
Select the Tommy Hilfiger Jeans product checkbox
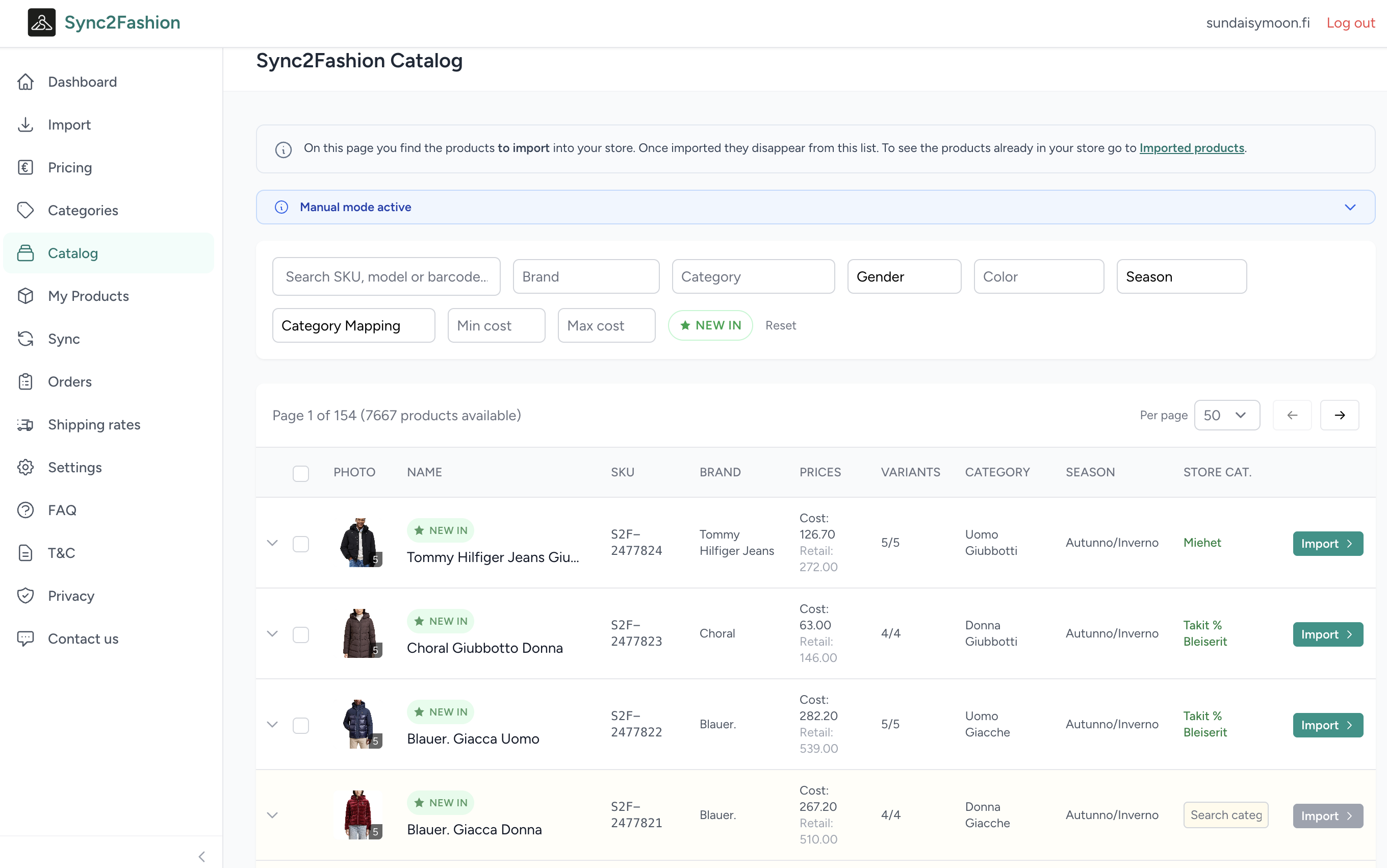pos(301,544)
